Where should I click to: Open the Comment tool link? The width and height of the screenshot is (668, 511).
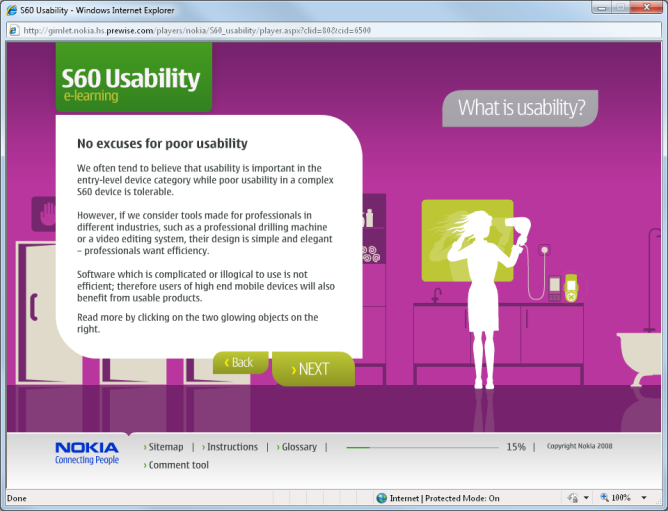[x=176, y=465]
